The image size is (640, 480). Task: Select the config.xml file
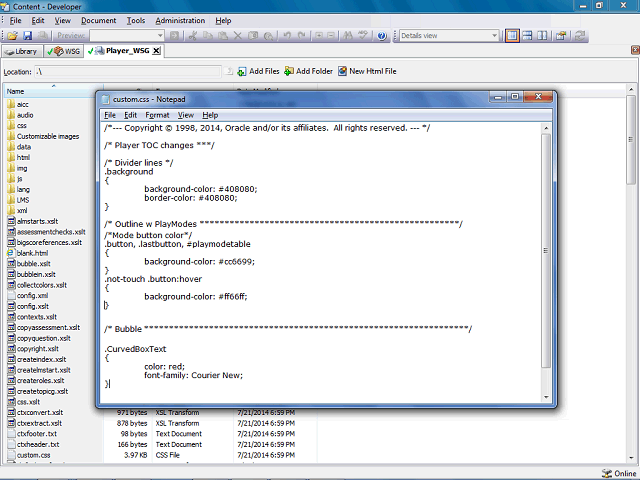(28, 296)
